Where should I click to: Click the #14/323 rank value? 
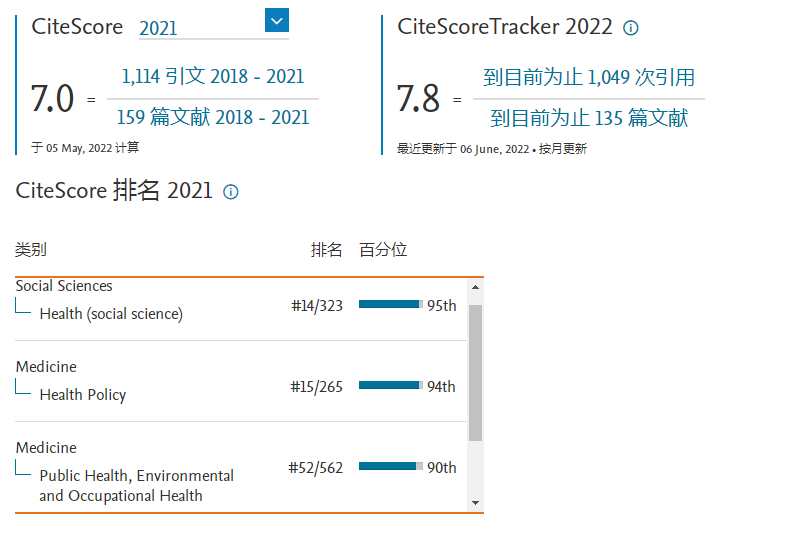317,306
